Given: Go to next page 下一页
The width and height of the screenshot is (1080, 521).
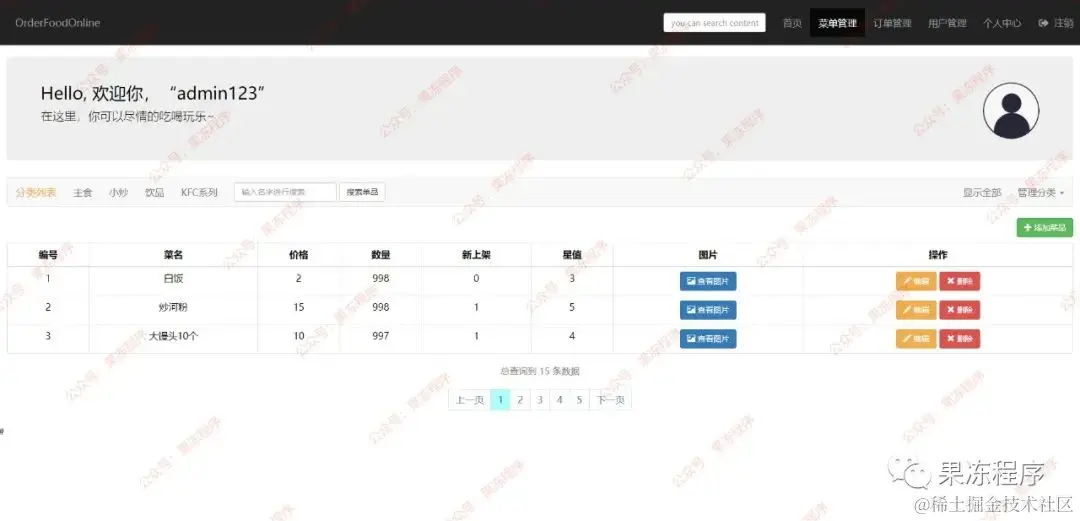Looking at the screenshot, I should [610, 400].
